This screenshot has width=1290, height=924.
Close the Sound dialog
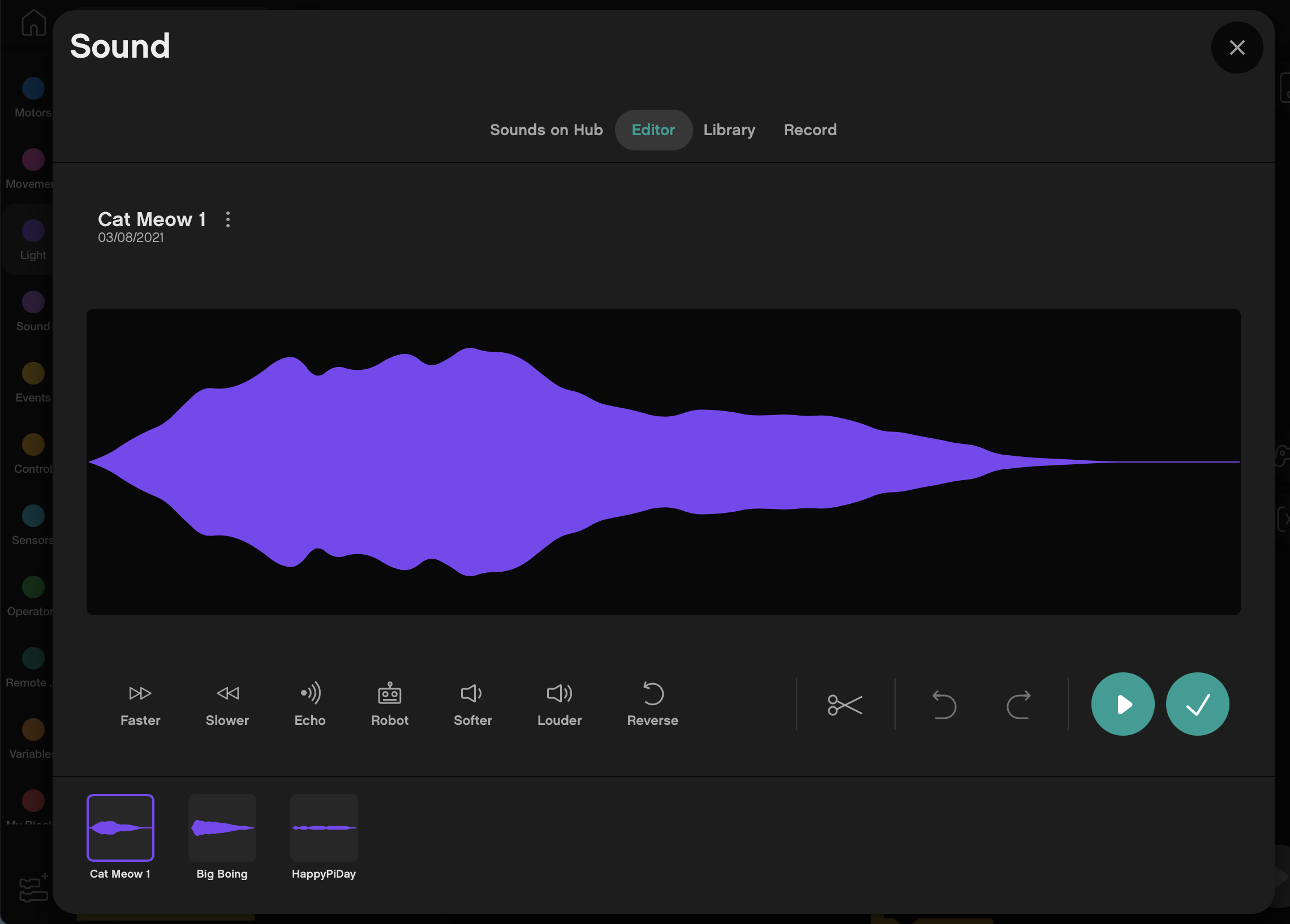(x=1237, y=47)
